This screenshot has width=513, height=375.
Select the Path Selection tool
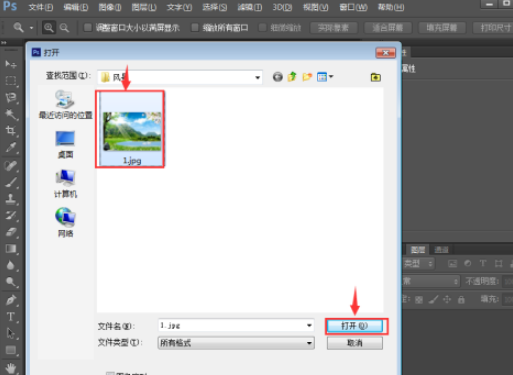pyautogui.click(x=11, y=333)
